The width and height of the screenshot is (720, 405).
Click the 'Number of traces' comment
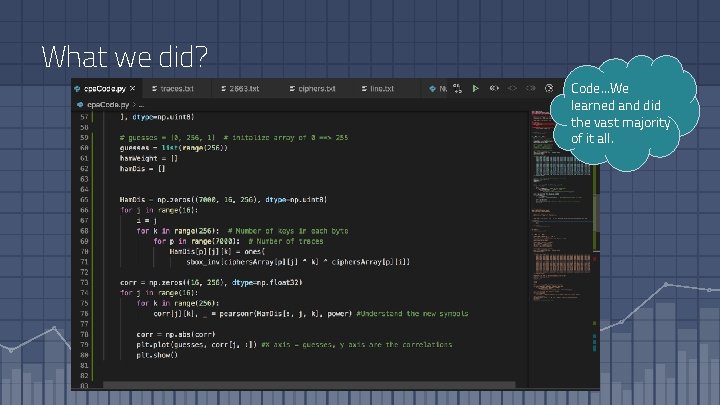[x=286, y=241]
